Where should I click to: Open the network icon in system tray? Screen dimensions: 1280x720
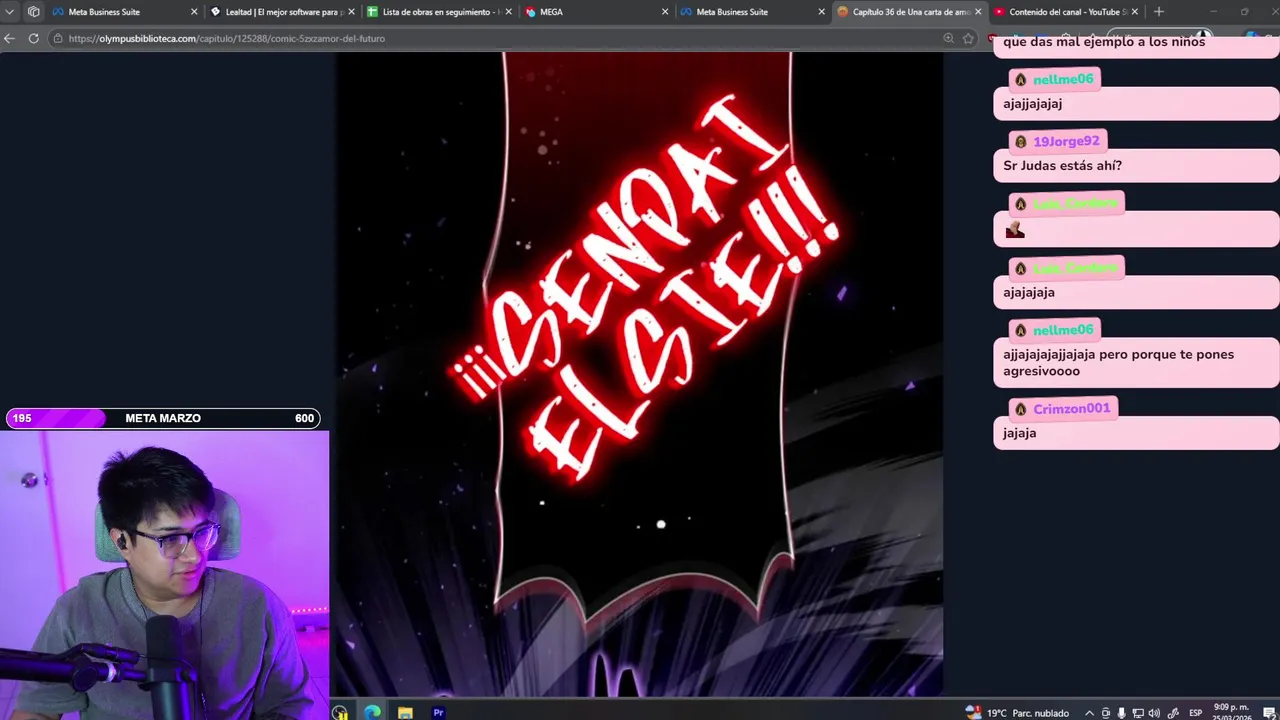tap(1138, 713)
